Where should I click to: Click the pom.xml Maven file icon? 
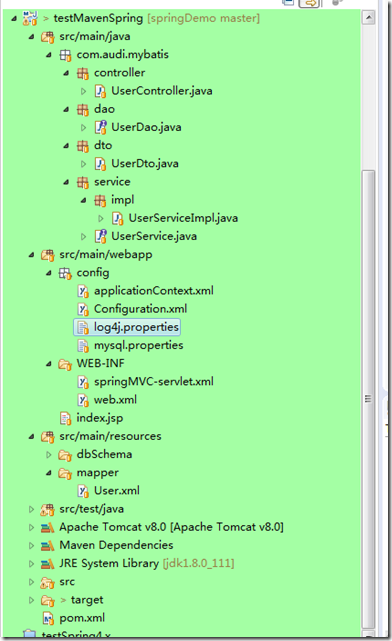pyautogui.click(x=48, y=619)
